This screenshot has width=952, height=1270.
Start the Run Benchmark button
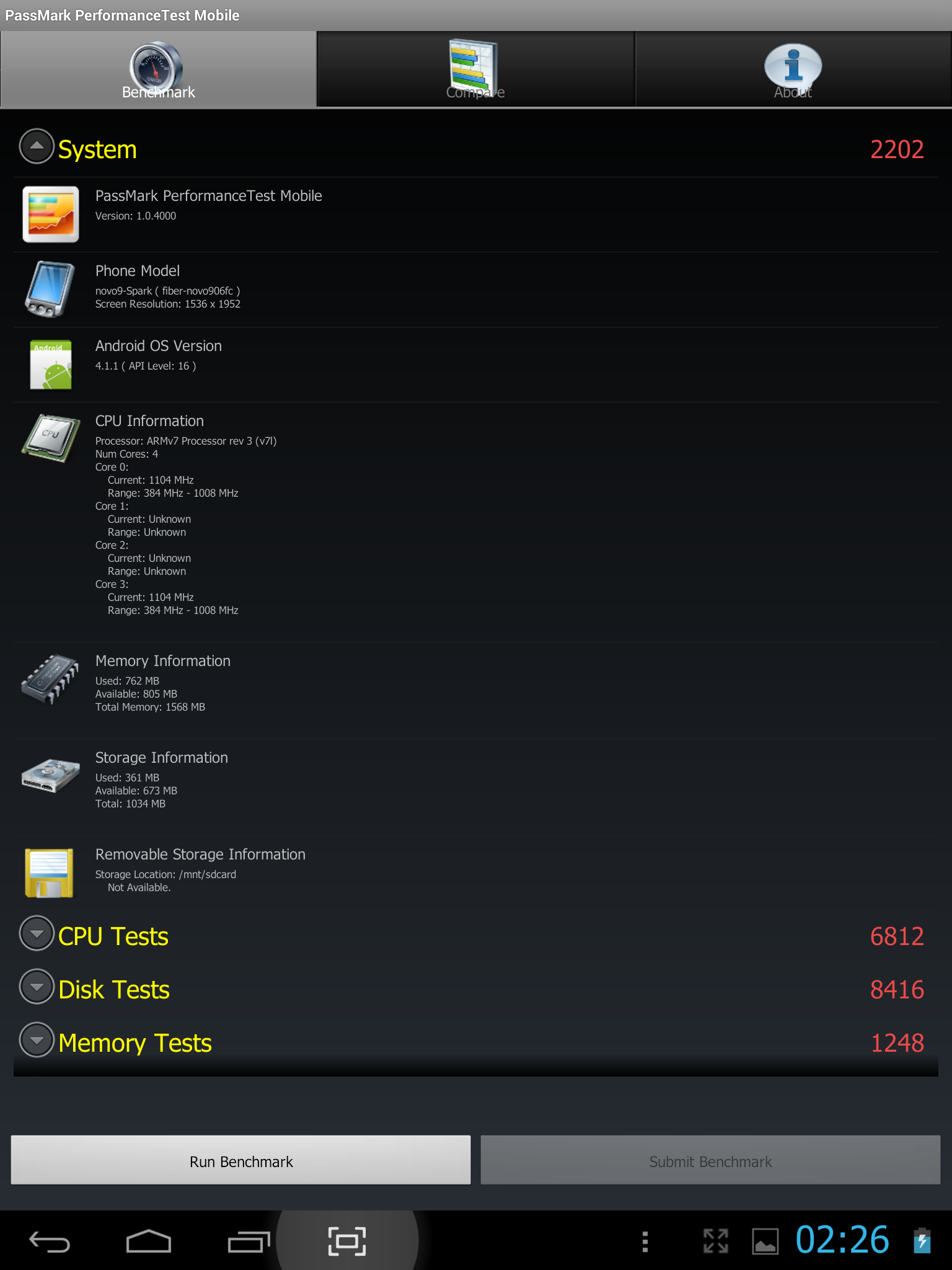[x=241, y=1161]
